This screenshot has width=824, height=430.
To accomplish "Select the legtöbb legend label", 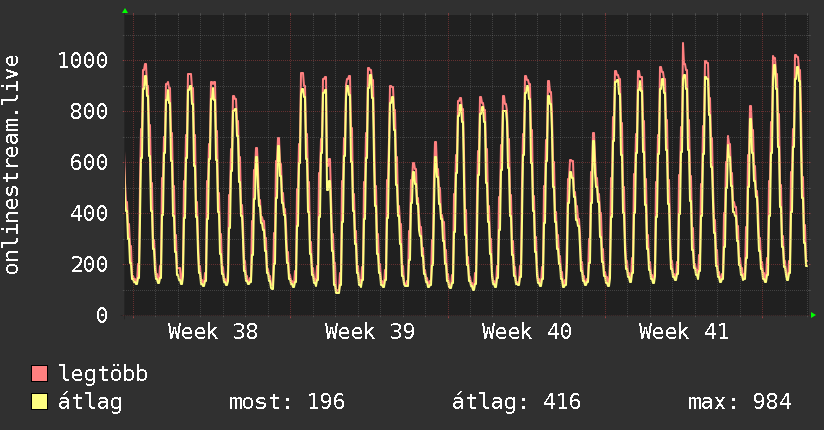I will point(103,374).
